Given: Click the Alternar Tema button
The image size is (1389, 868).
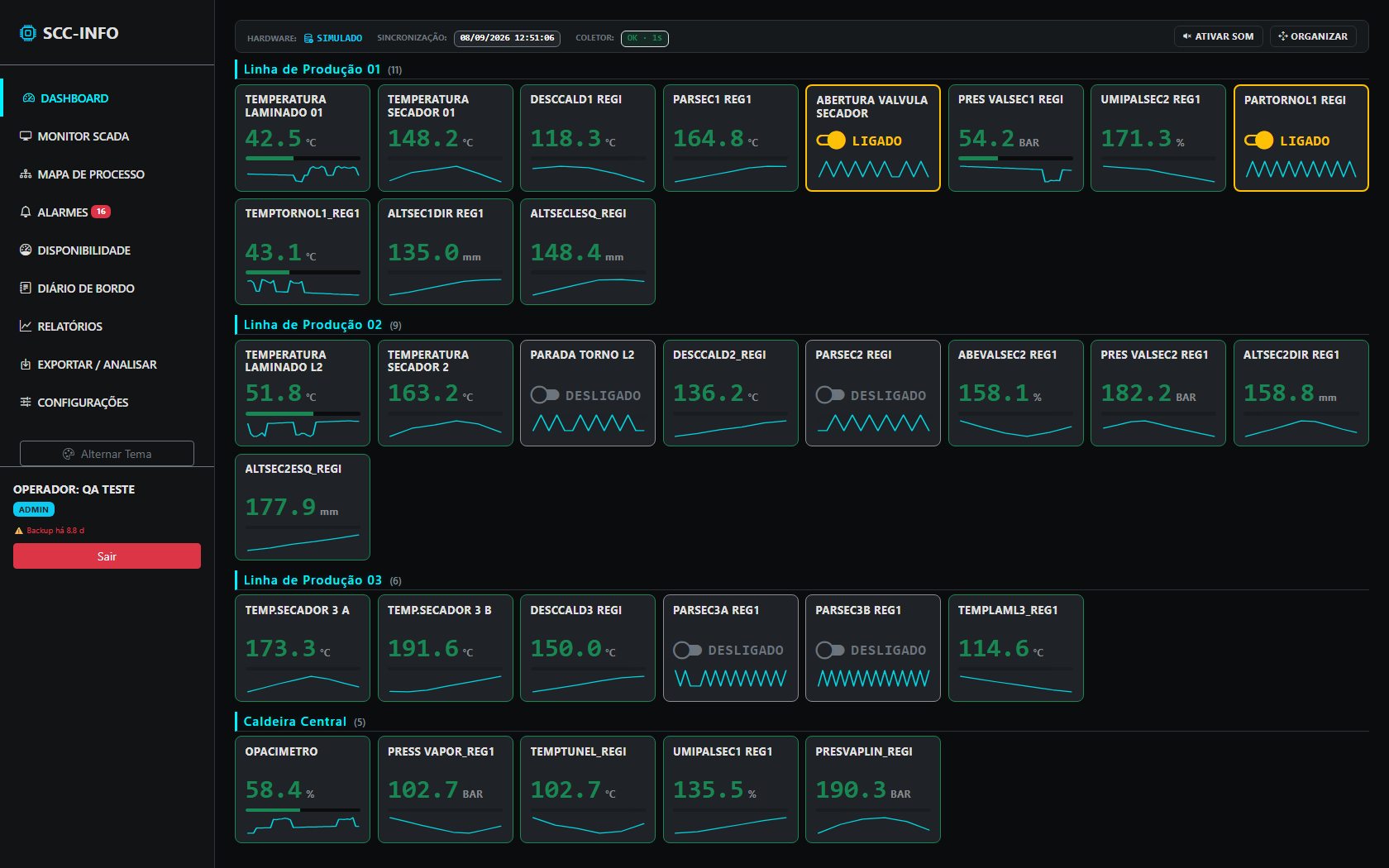Looking at the screenshot, I should click(107, 454).
